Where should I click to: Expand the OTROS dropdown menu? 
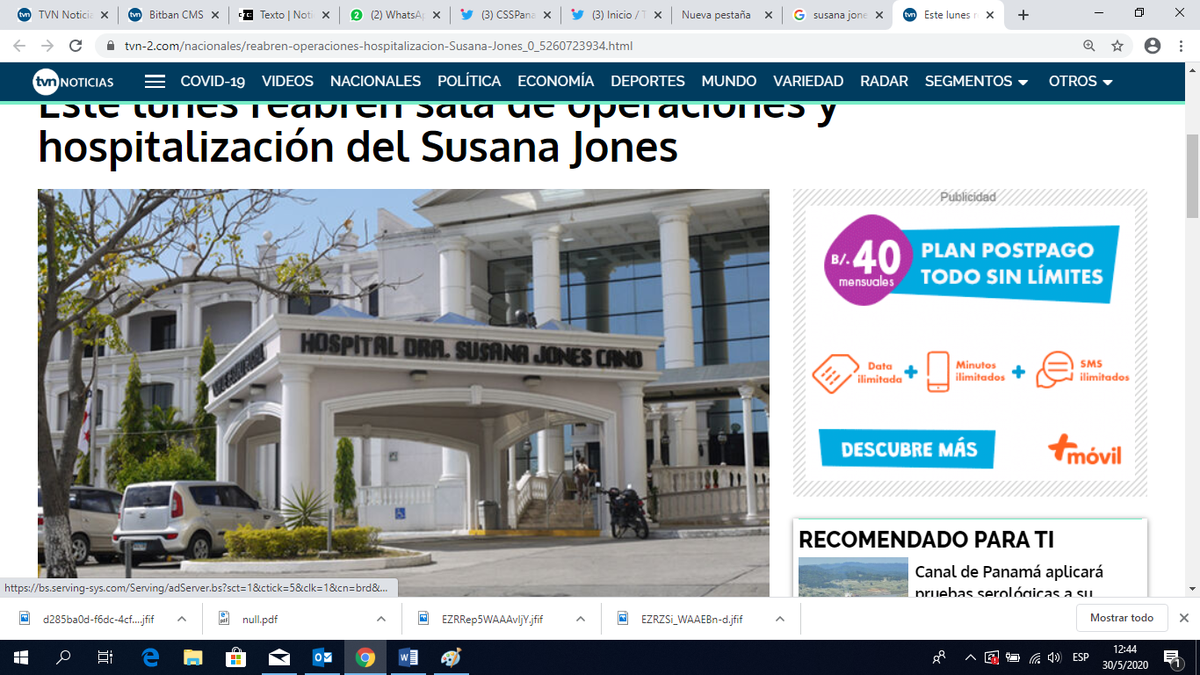(1080, 82)
